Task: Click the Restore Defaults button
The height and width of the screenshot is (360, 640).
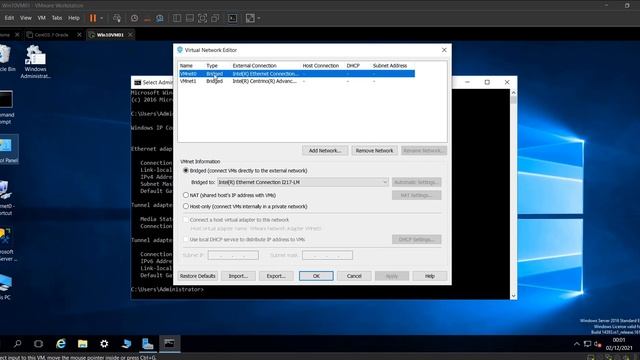Action: coord(198,276)
